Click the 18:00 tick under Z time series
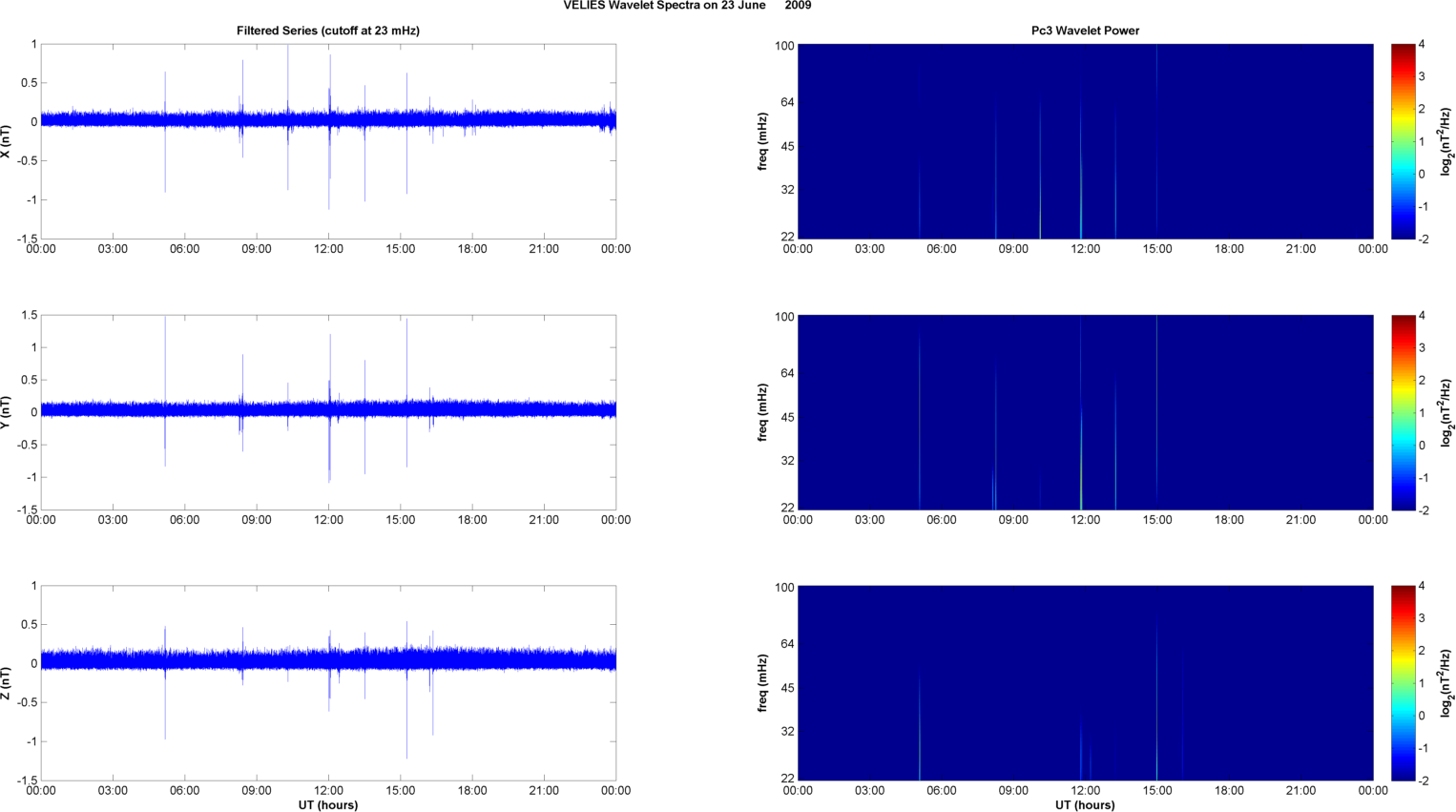Screen dimensions: 1456x812 472,791
